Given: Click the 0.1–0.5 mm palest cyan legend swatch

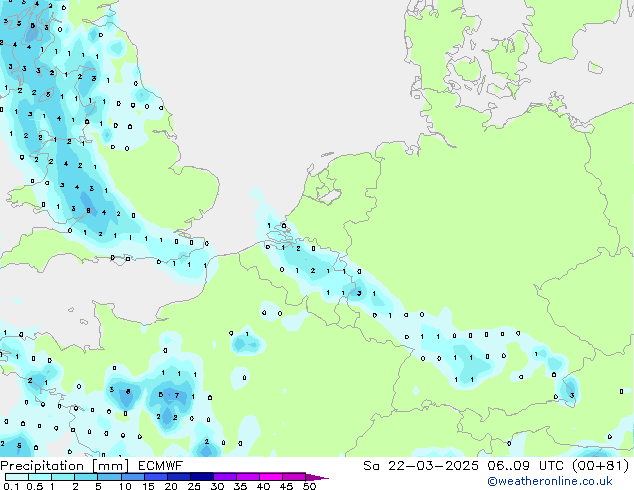Looking at the screenshot, I should pyautogui.click(x=17, y=477).
